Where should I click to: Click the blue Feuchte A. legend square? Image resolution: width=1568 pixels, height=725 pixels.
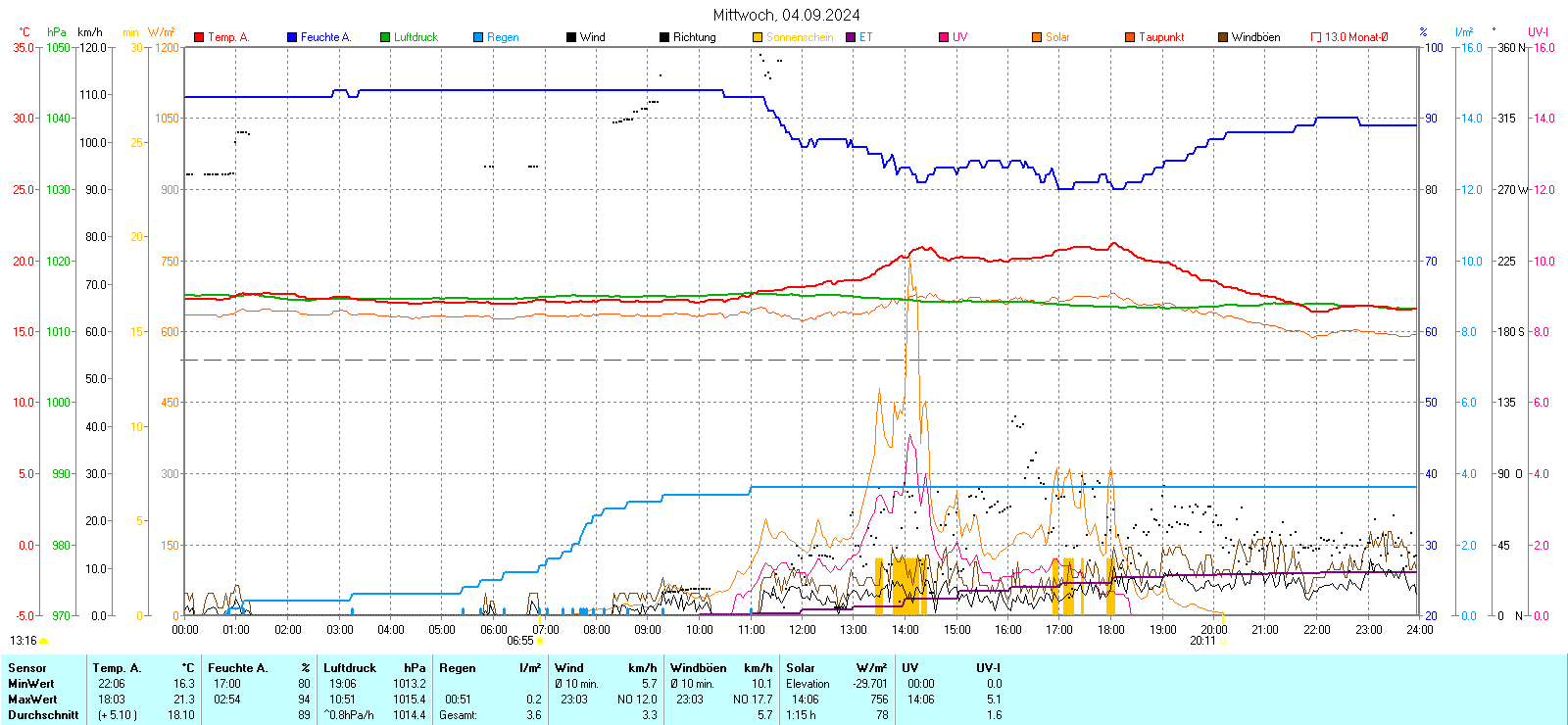(x=292, y=37)
